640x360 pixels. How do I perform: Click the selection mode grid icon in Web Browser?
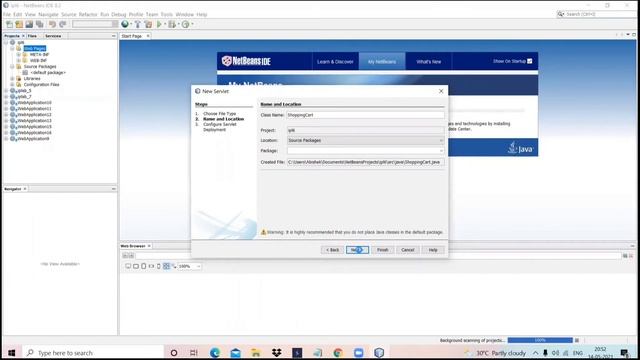(x=166, y=266)
